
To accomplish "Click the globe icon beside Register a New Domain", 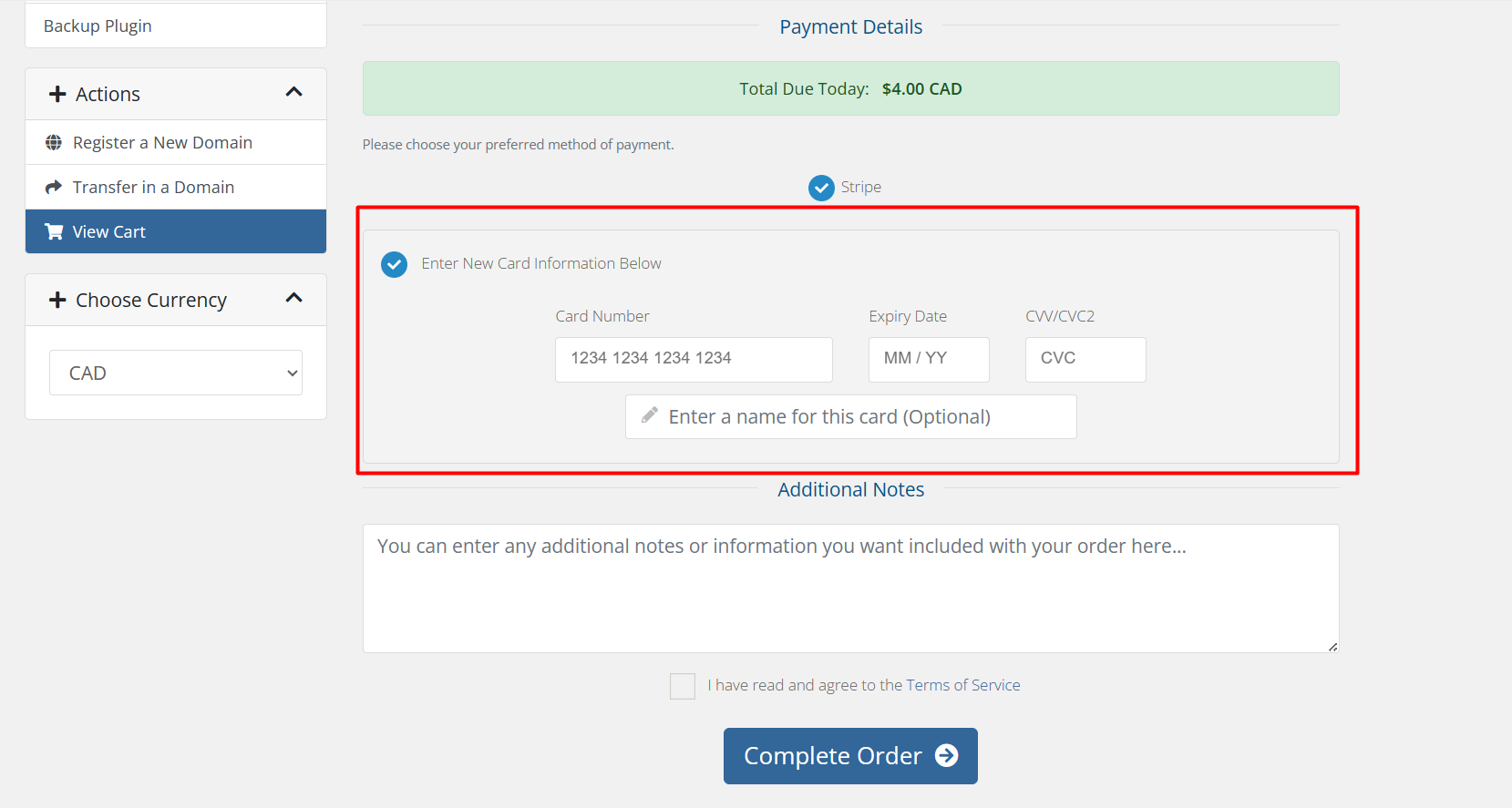I will [54, 143].
